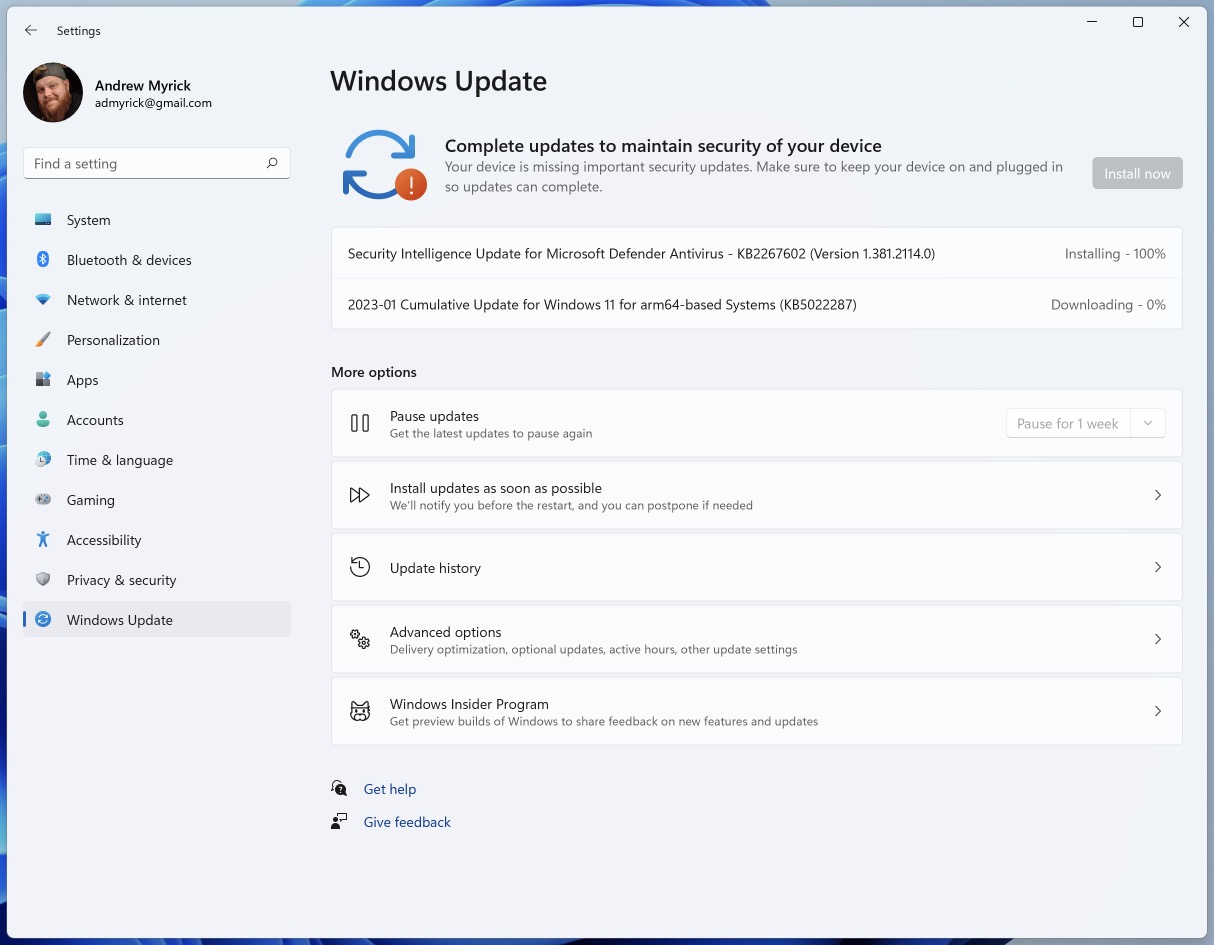Select Accounts from the sidebar

pyautogui.click(x=157, y=420)
